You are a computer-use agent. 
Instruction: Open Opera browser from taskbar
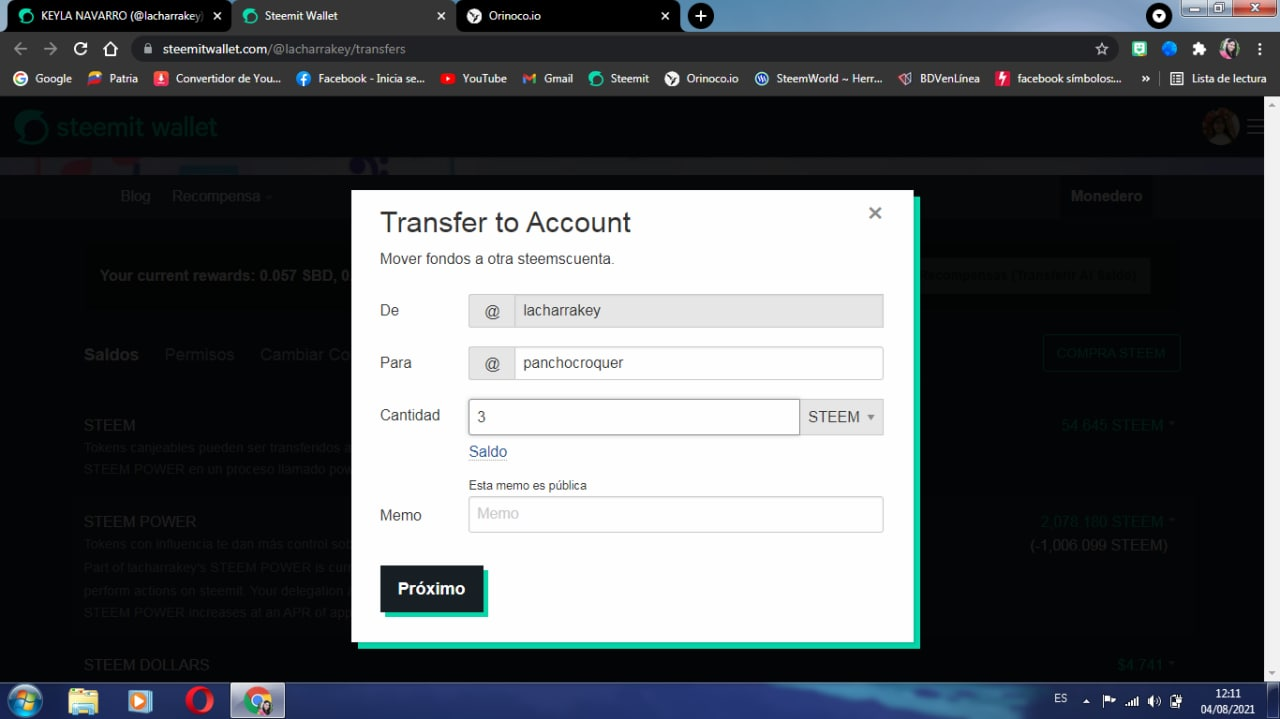coord(199,701)
